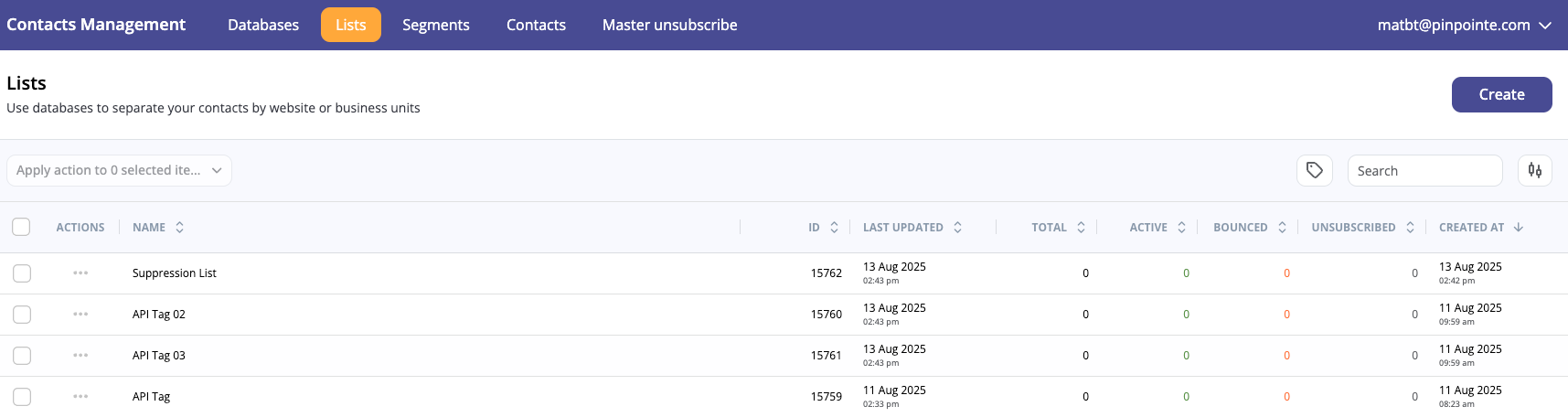
Task: Open actions ellipsis for API Tag (ID 15759) row
Action: pos(80,397)
